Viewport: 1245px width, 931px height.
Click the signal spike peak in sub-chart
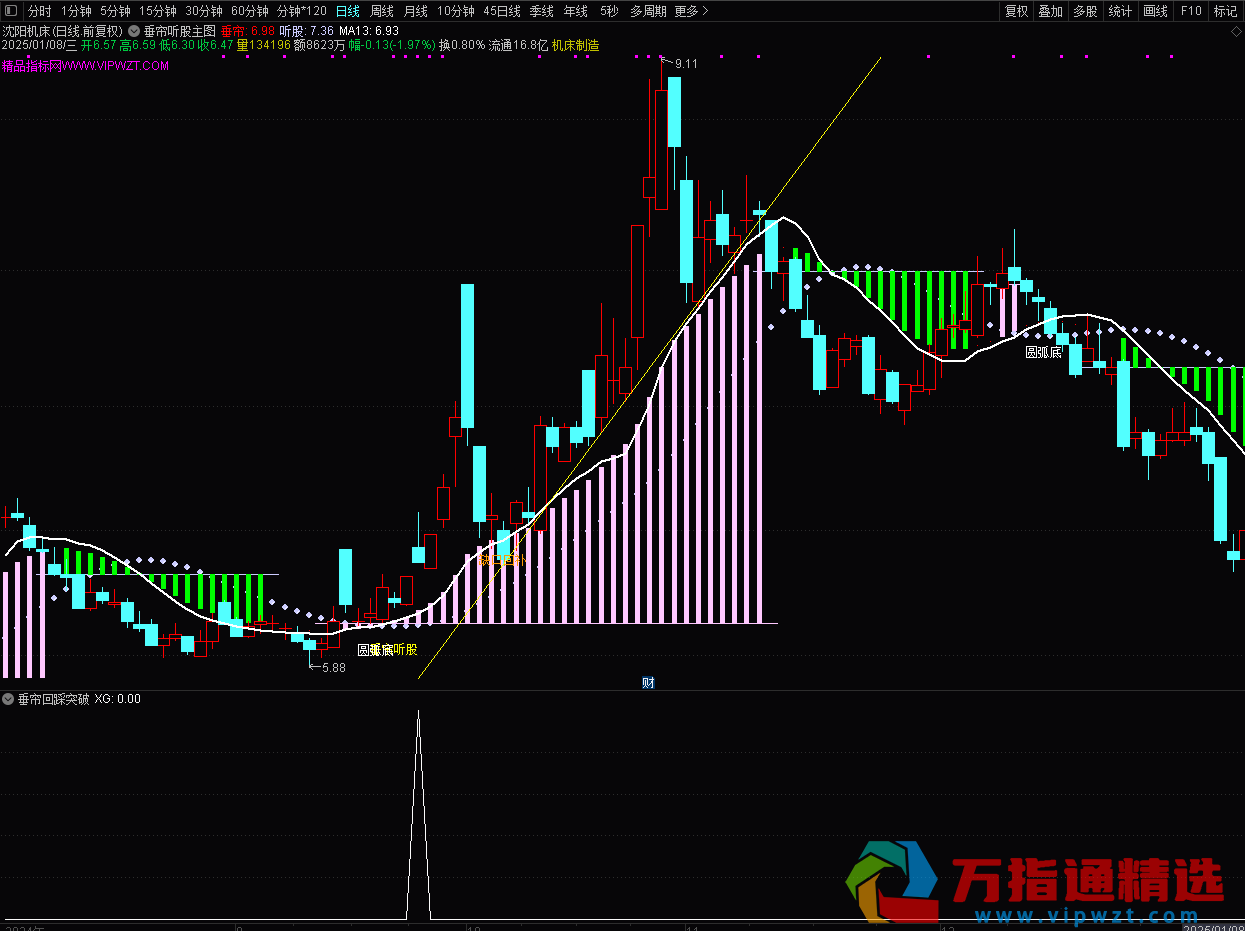coord(418,712)
